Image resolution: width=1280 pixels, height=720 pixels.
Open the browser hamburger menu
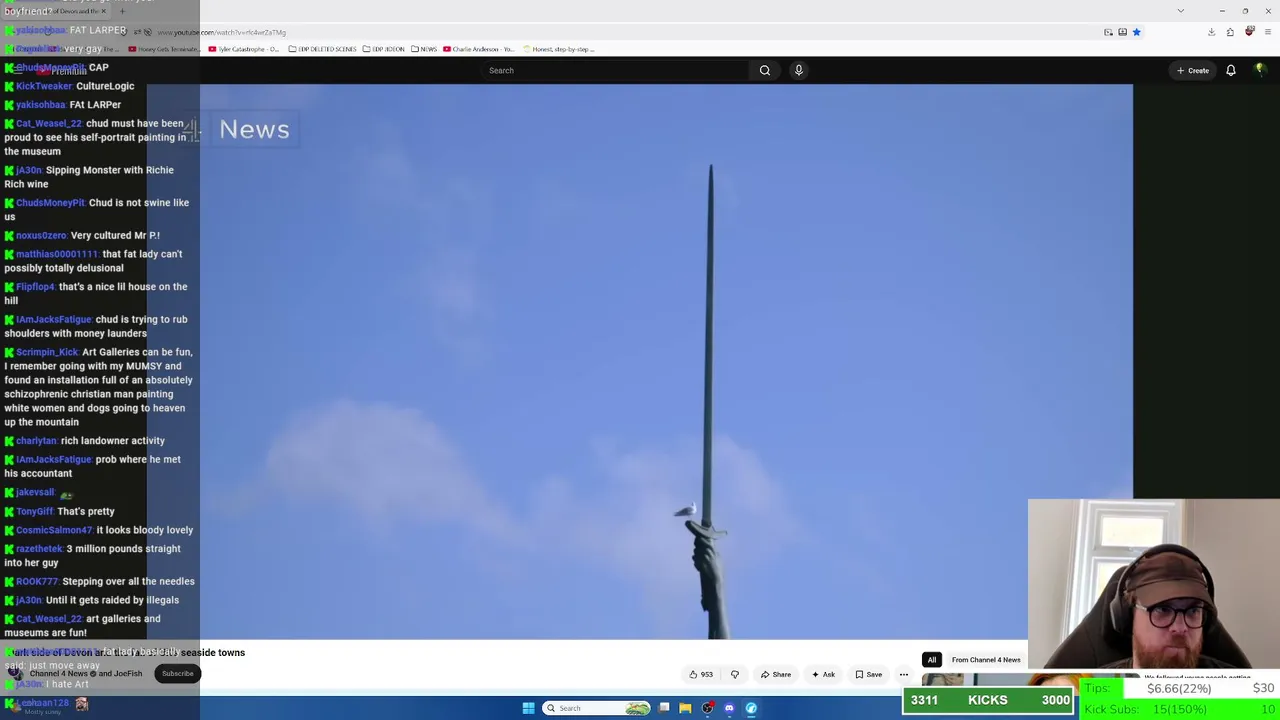tap(1268, 32)
